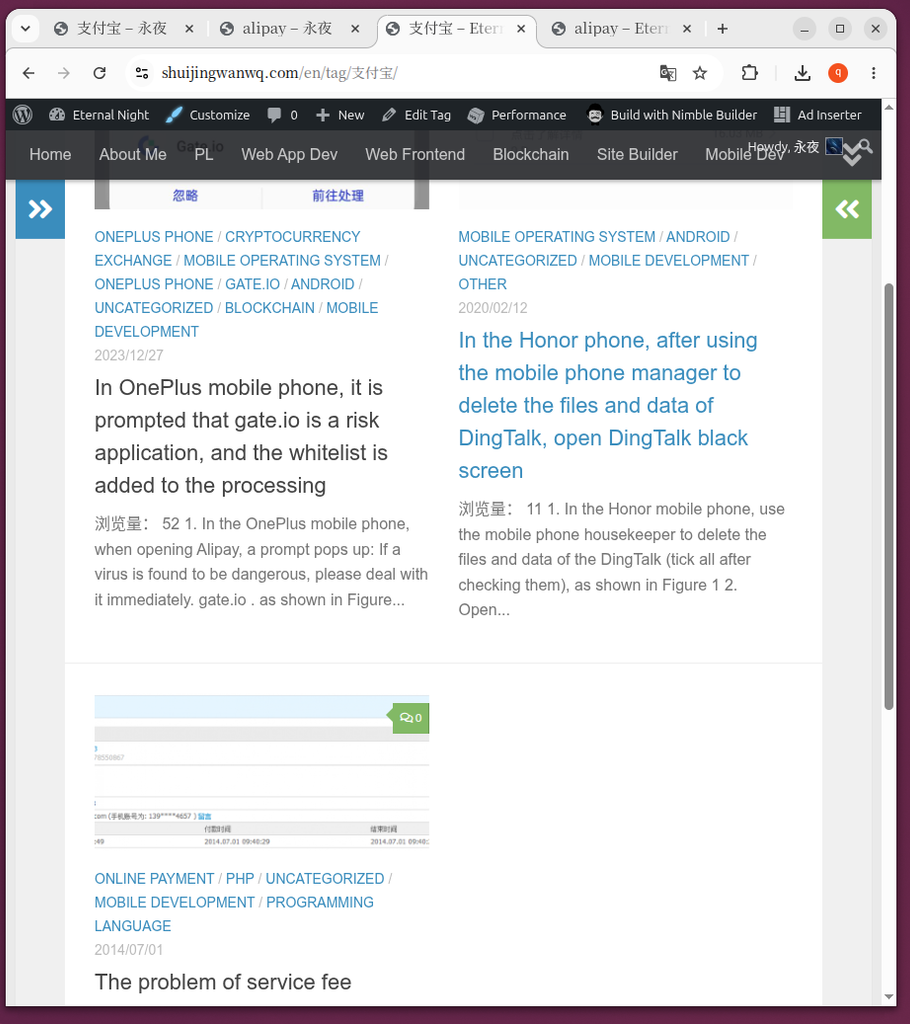Click 'Edit Tag' in admin bar
The width and height of the screenshot is (910, 1024).
point(416,115)
